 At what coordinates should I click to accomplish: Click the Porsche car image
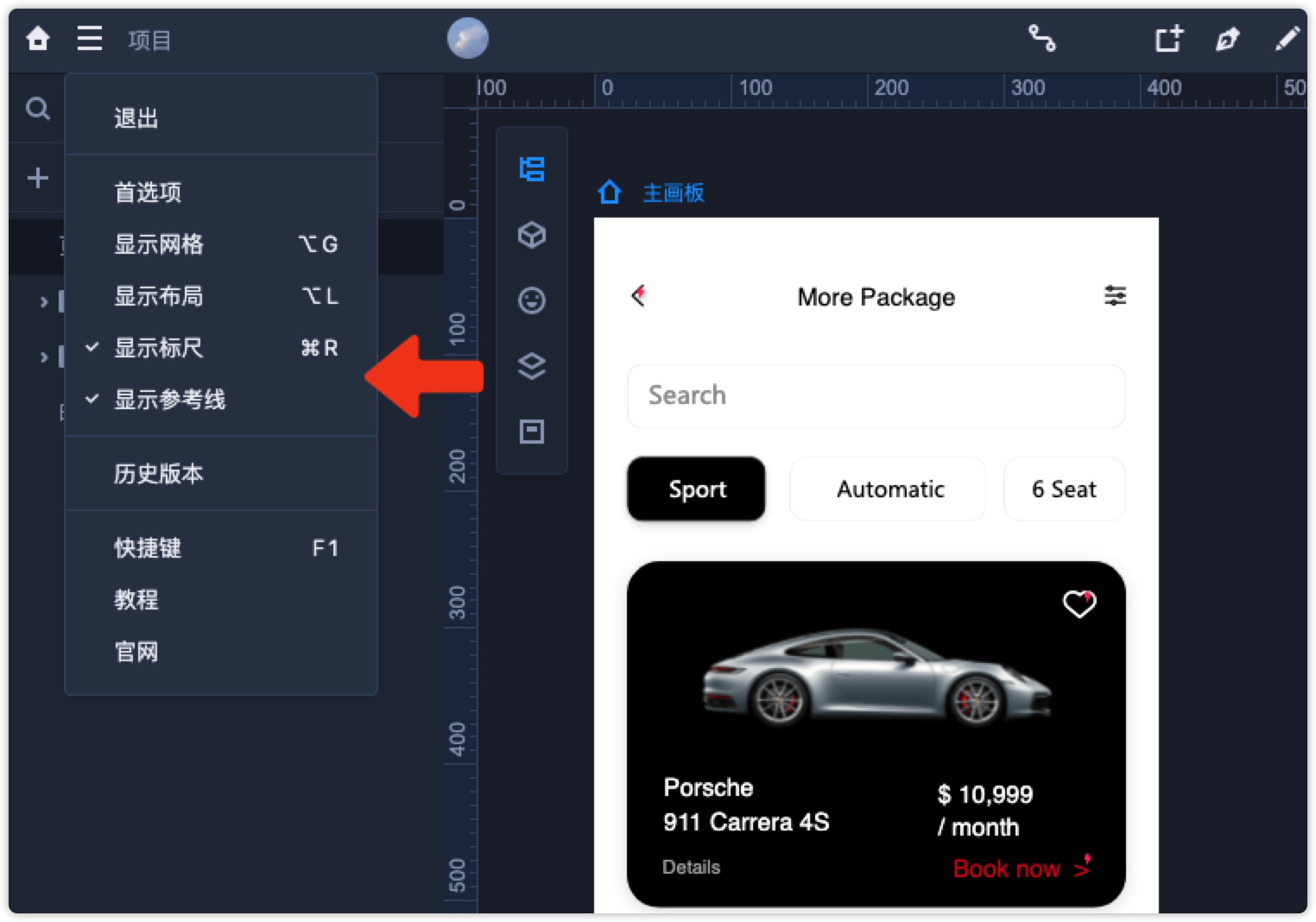coord(876,679)
